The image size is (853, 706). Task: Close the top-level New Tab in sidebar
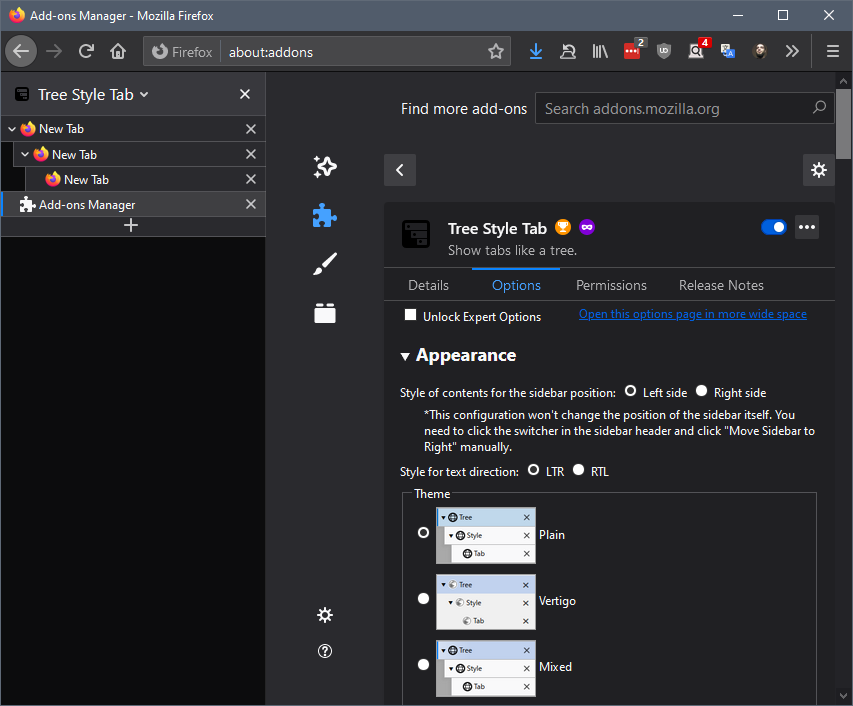tap(251, 129)
